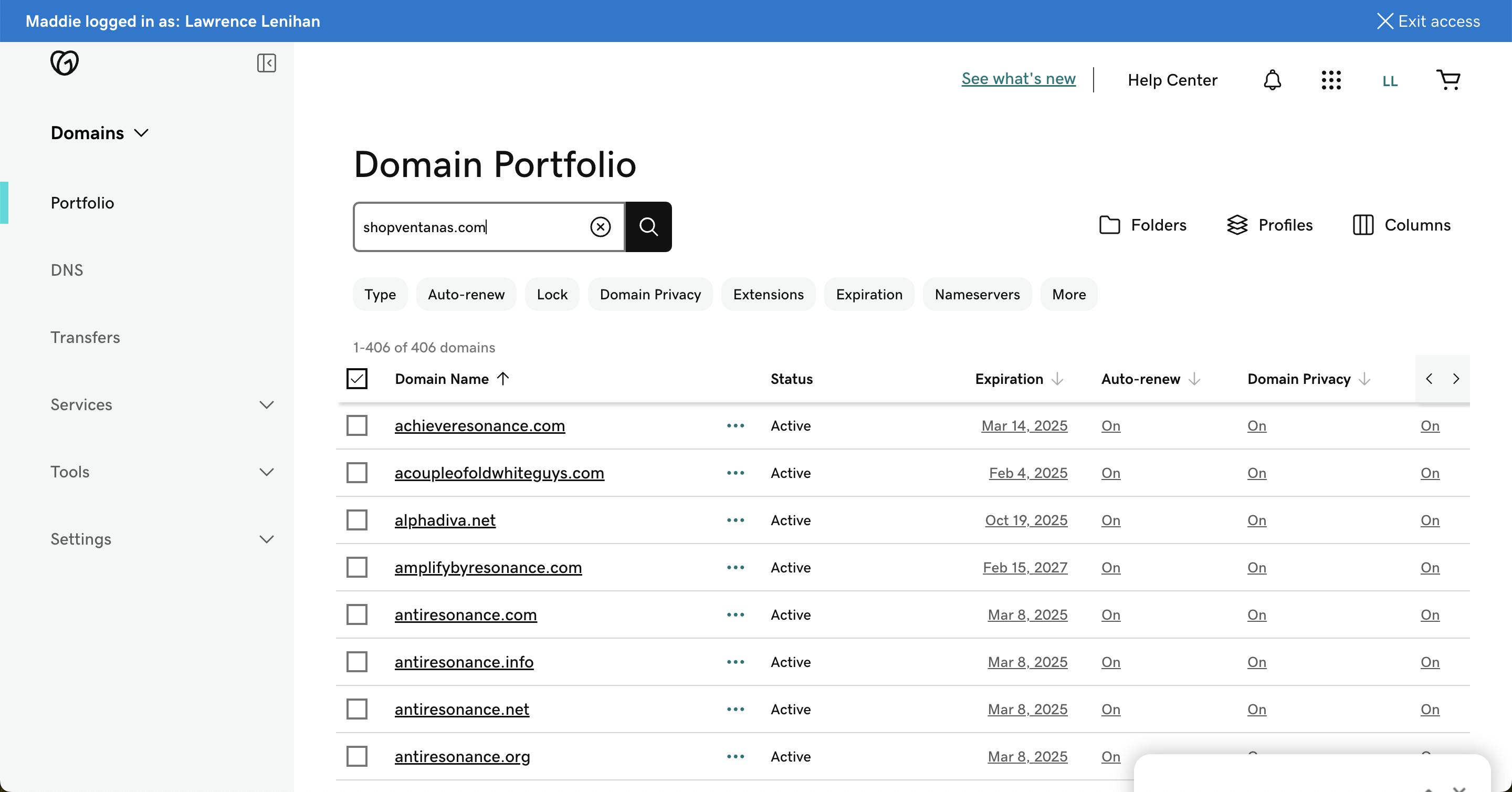The height and width of the screenshot is (792, 1512).
Task: Open achieveresonance.com domain link
Action: tap(479, 425)
